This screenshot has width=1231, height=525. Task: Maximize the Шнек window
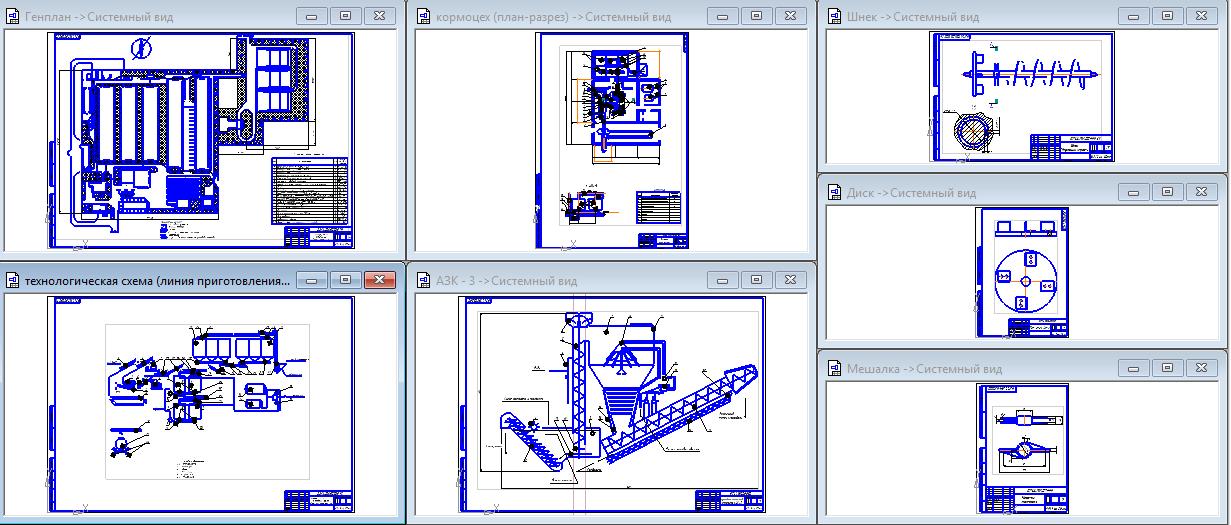[1167, 16]
